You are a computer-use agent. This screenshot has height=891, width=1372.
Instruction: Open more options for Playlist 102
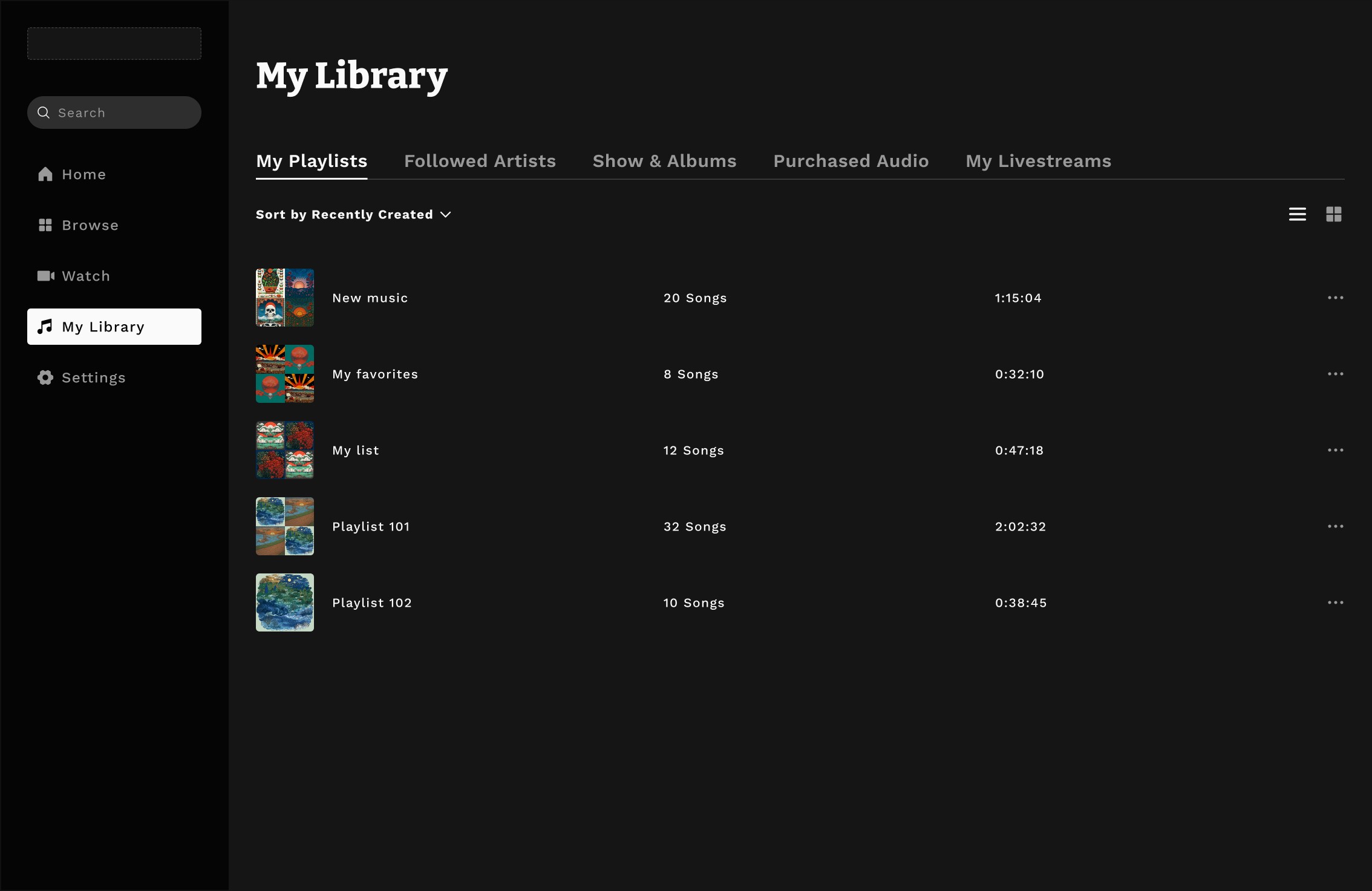[x=1335, y=602]
